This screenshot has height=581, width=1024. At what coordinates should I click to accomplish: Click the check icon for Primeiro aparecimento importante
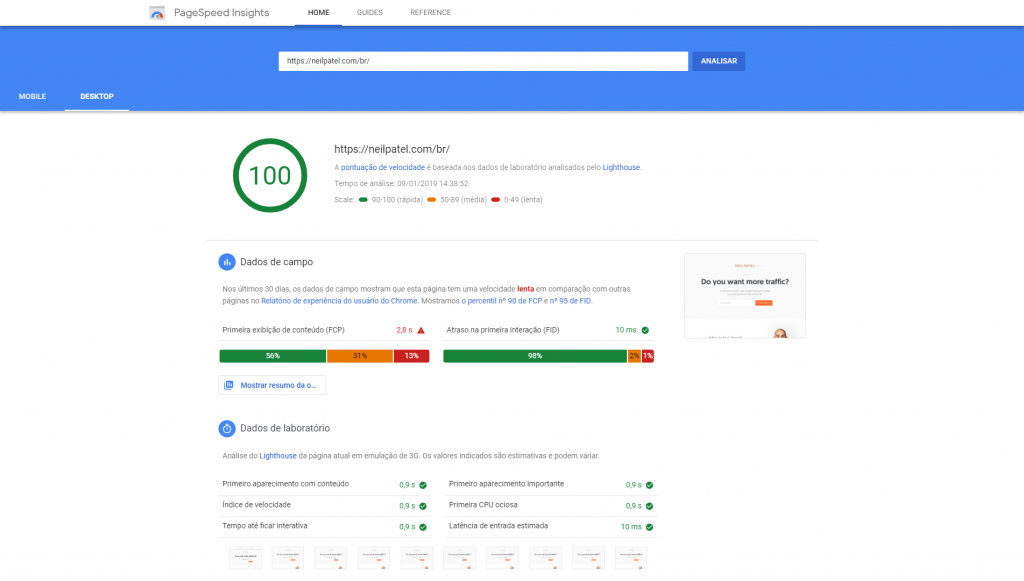coord(649,485)
